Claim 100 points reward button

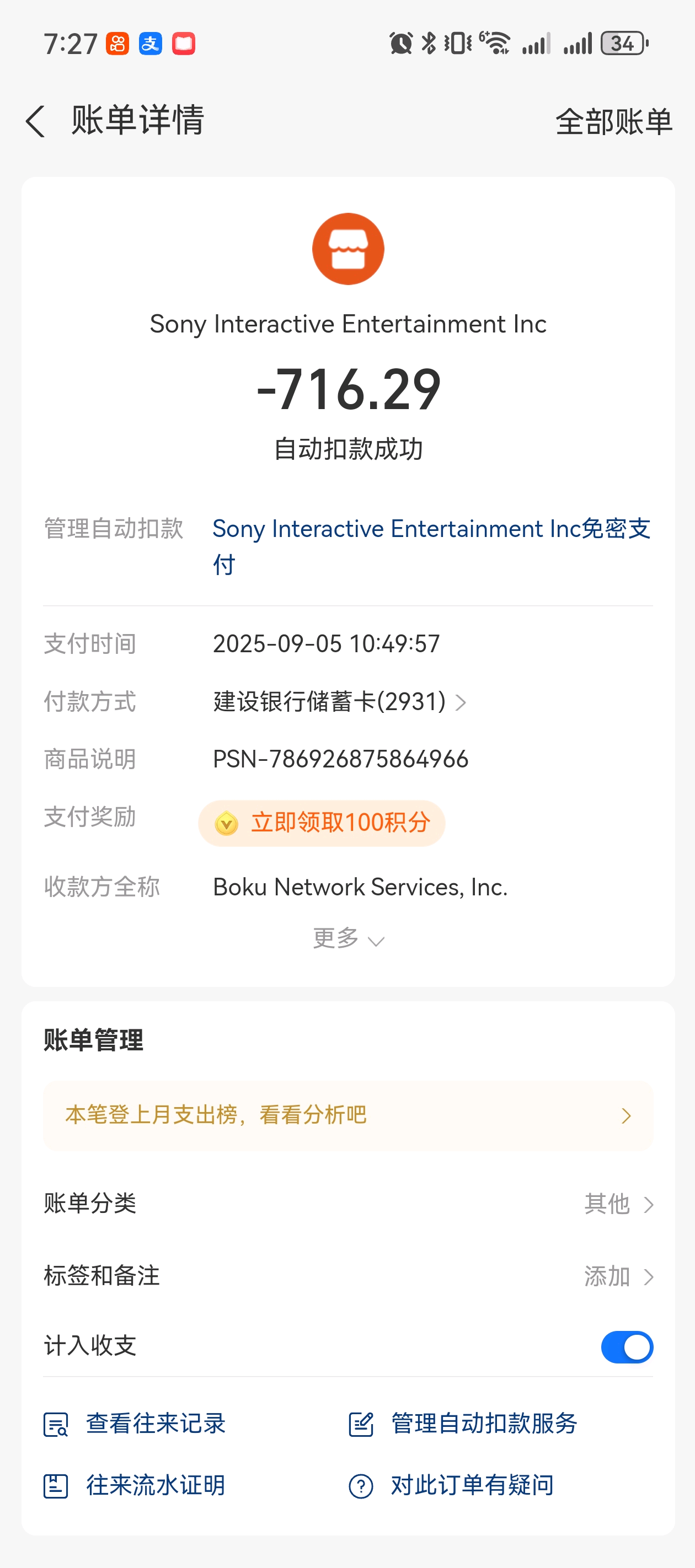click(322, 823)
